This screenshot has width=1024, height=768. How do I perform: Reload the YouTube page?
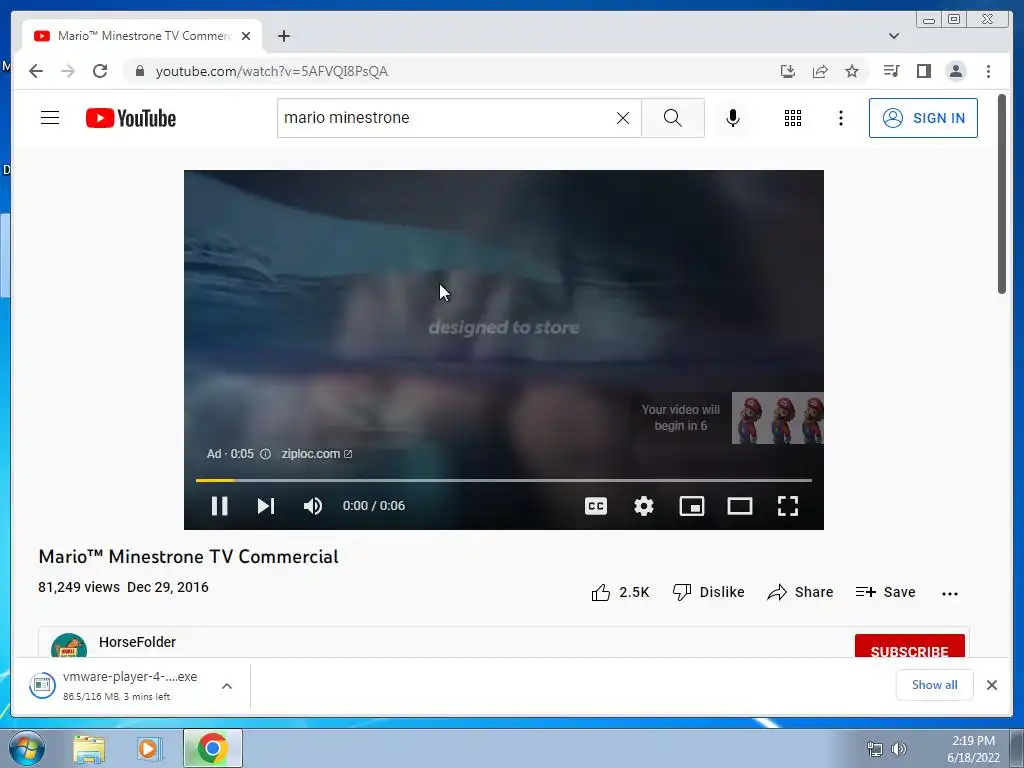point(100,71)
